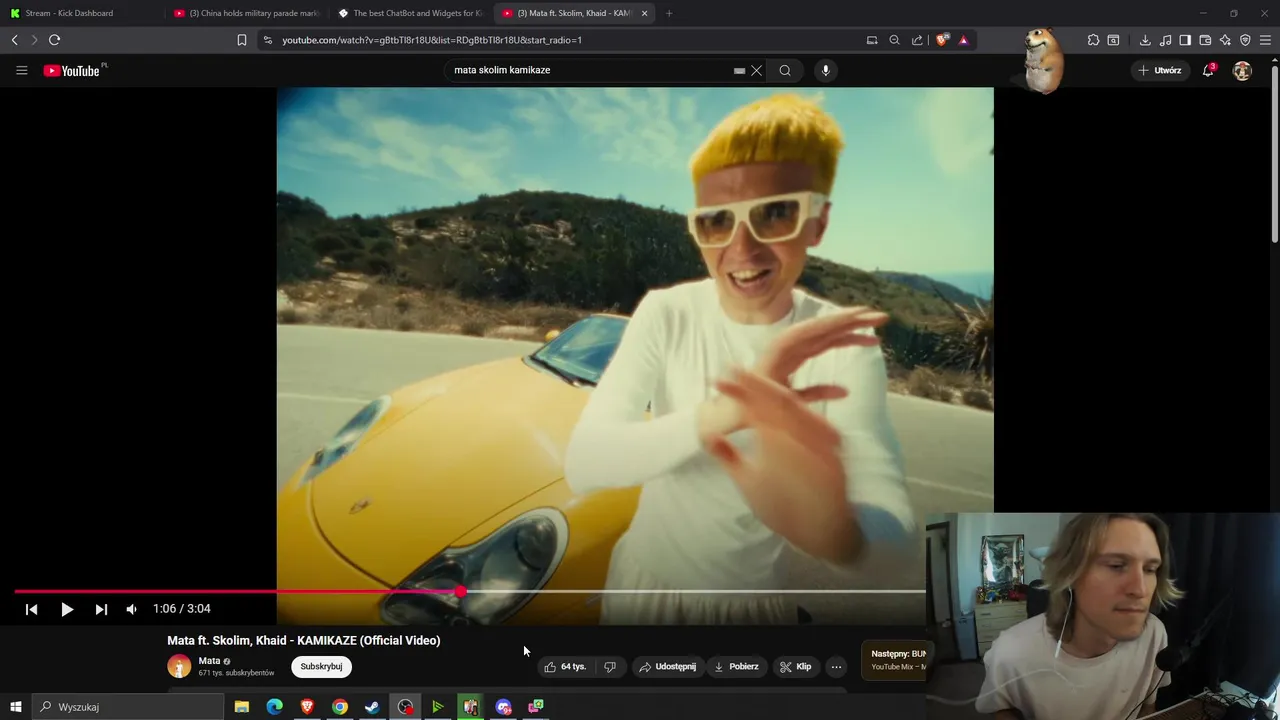Viewport: 1280px width, 720px height.
Task: Open Brave Rewards triangle icon
Action: (963, 40)
